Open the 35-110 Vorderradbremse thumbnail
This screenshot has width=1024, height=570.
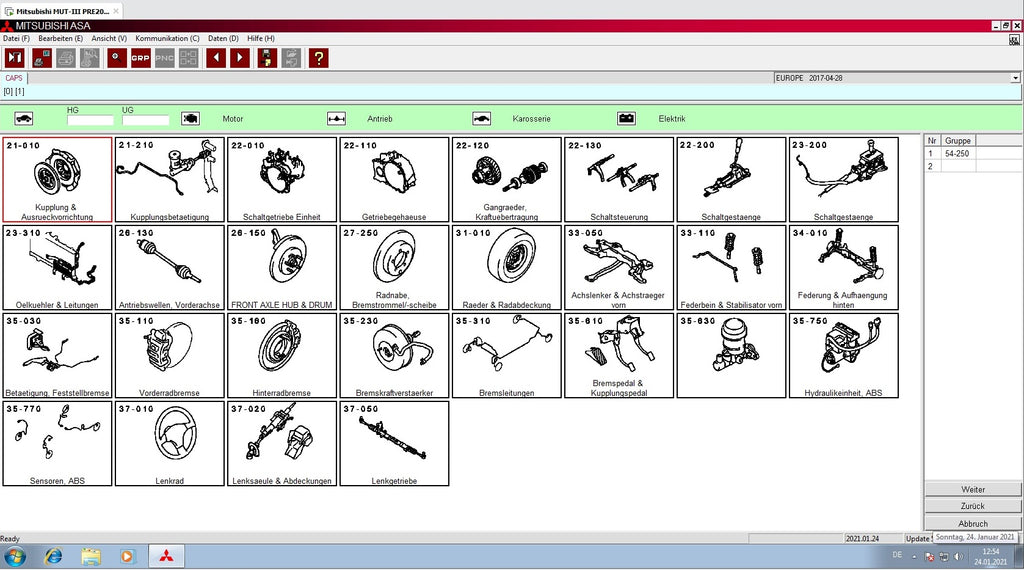click(x=169, y=355)
